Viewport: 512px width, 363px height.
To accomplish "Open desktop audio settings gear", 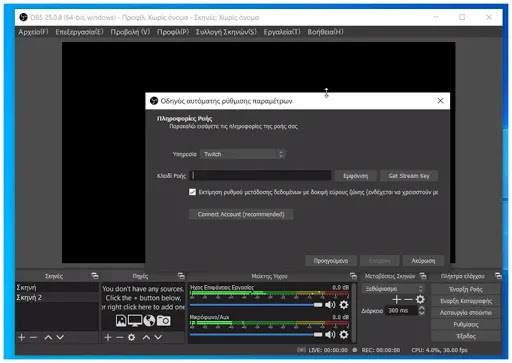I will pyautogui.click(x=344, y=305).
